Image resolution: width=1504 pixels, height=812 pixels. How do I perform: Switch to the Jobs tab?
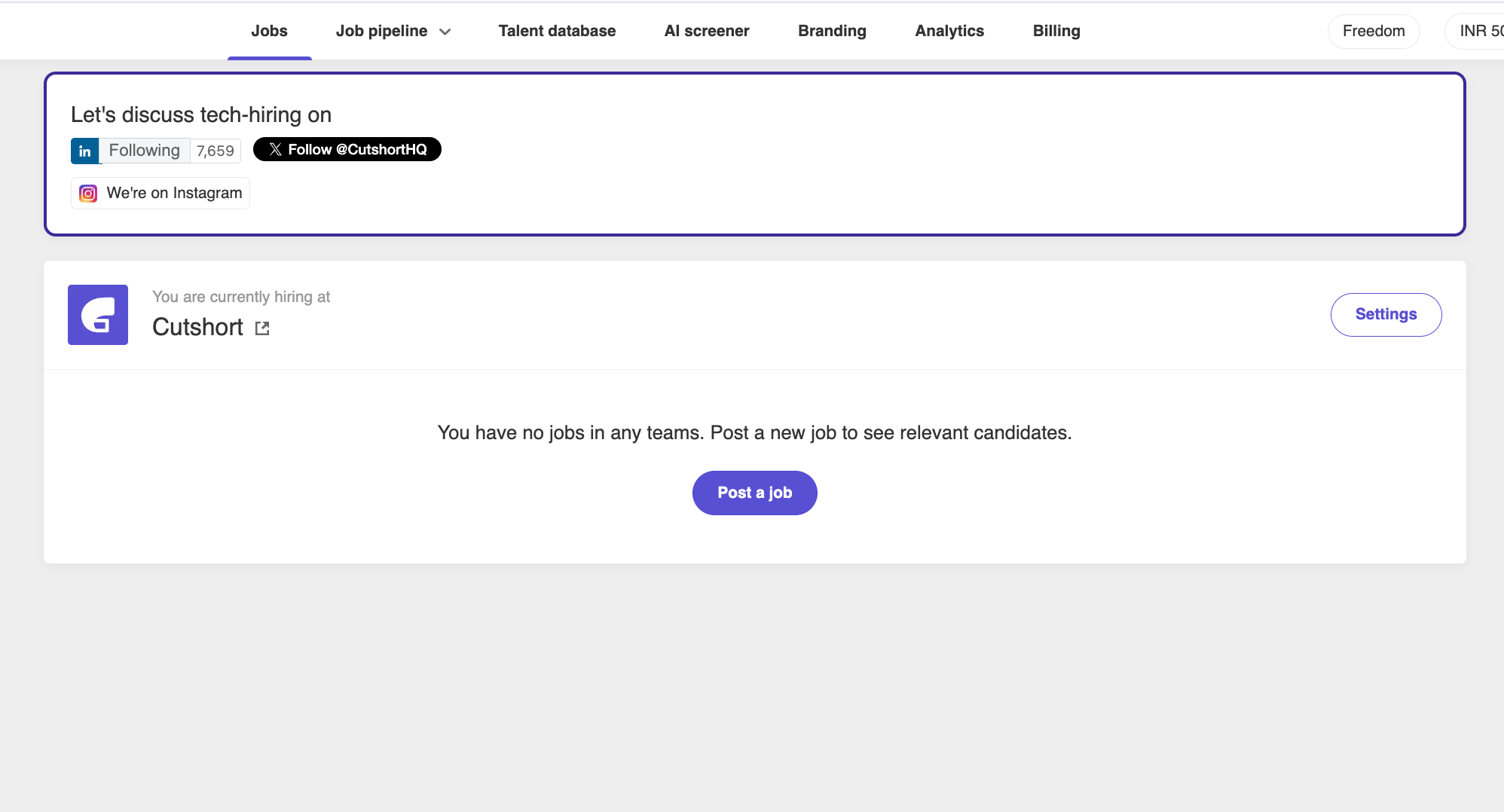point(269,31)
